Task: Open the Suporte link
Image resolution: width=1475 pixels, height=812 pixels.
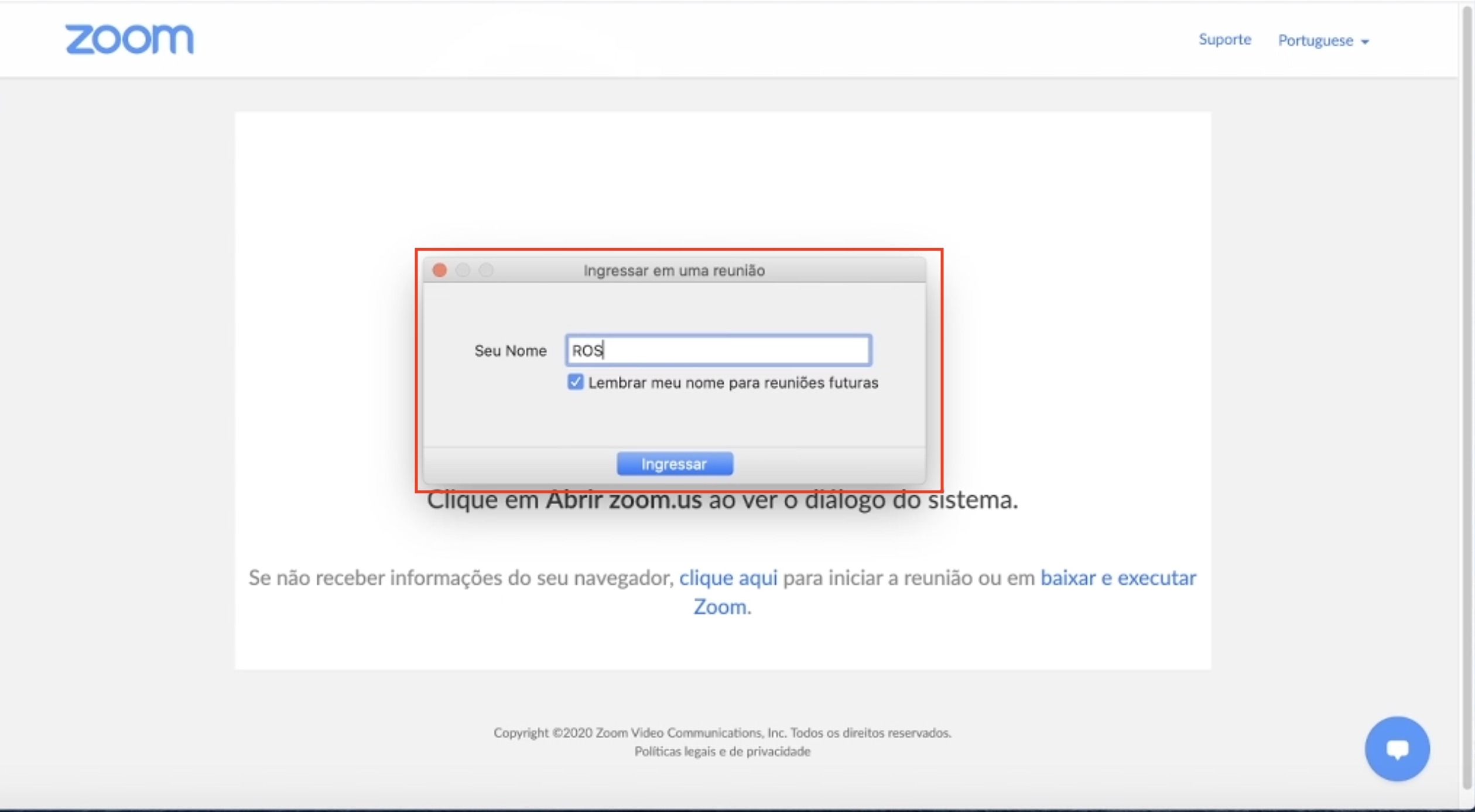Action: click(1224, 39)
